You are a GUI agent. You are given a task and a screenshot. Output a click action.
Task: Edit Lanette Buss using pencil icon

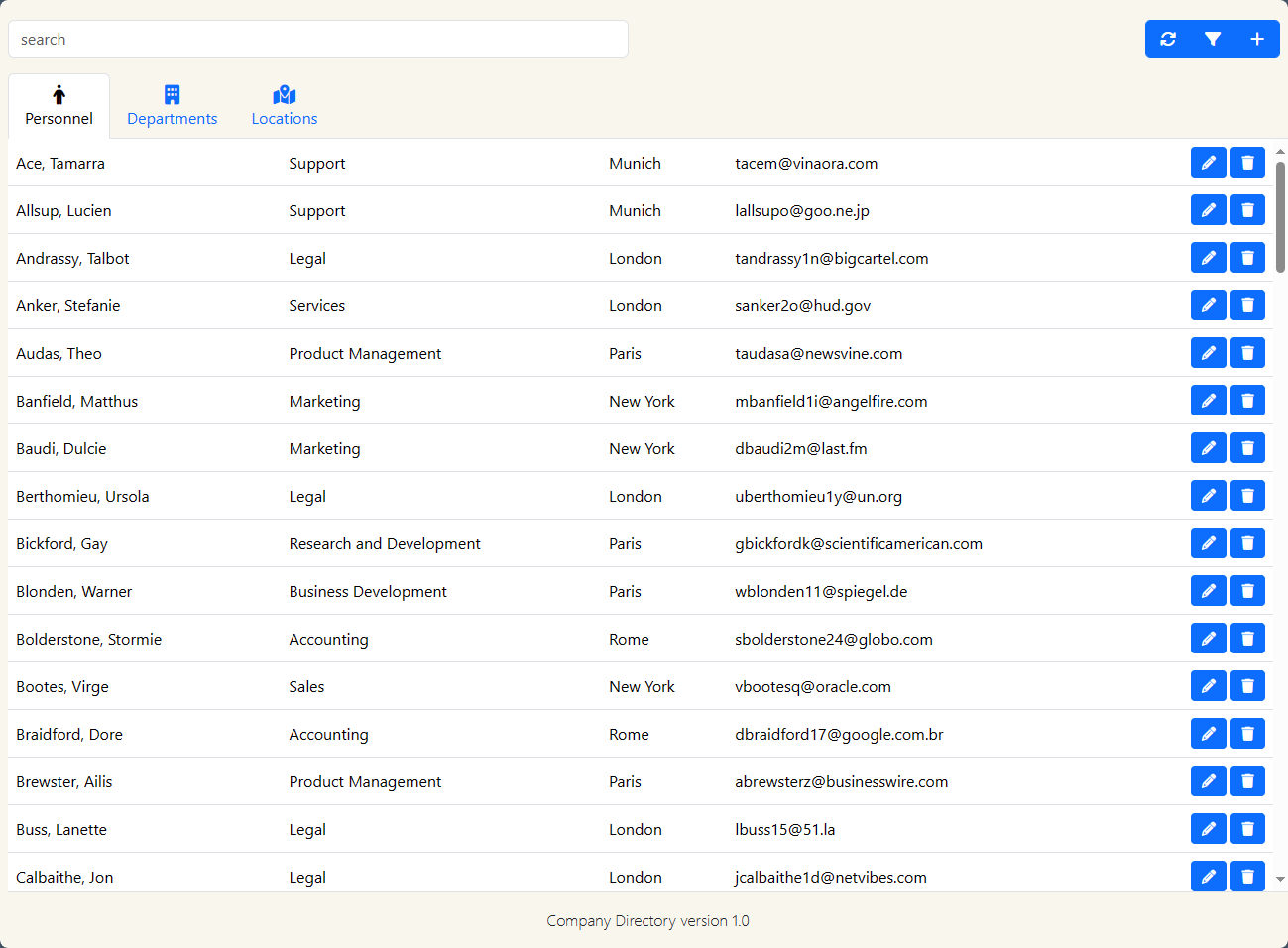(x=1208, y=829)
